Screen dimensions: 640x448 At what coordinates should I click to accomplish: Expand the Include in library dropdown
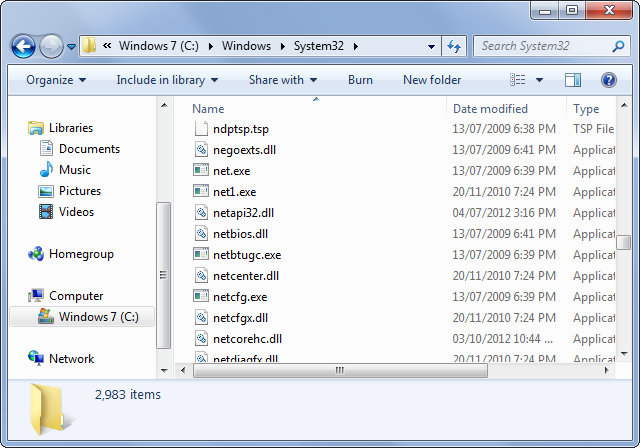167,80
